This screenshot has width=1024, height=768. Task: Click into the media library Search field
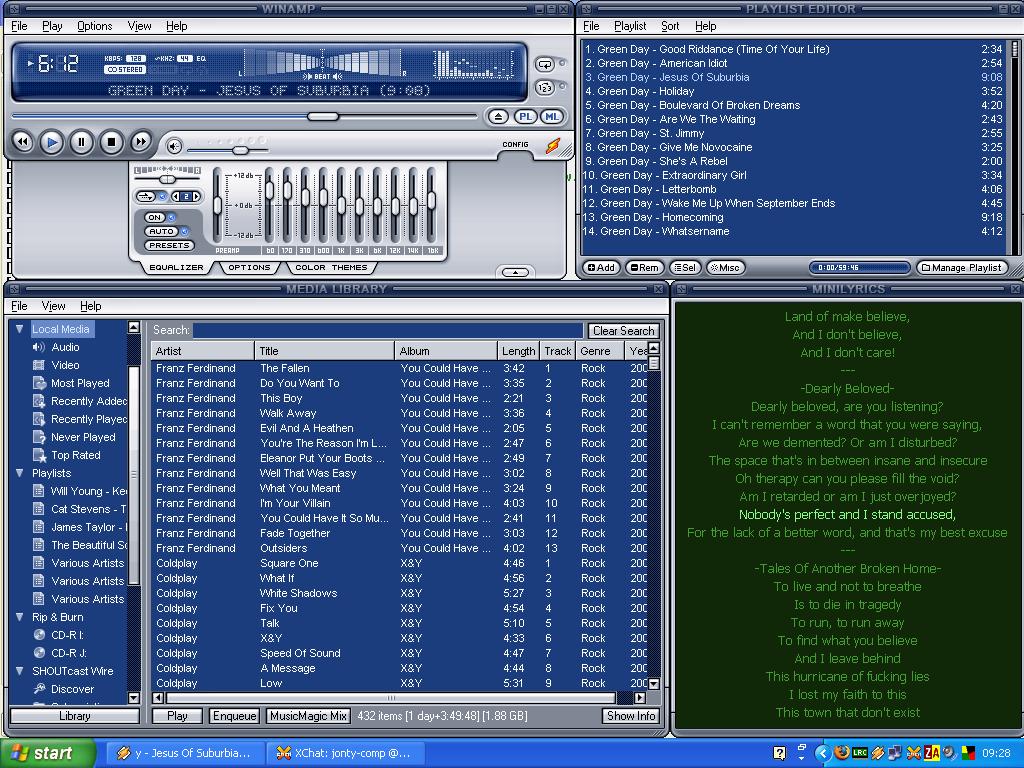click(x=387, y=331)
